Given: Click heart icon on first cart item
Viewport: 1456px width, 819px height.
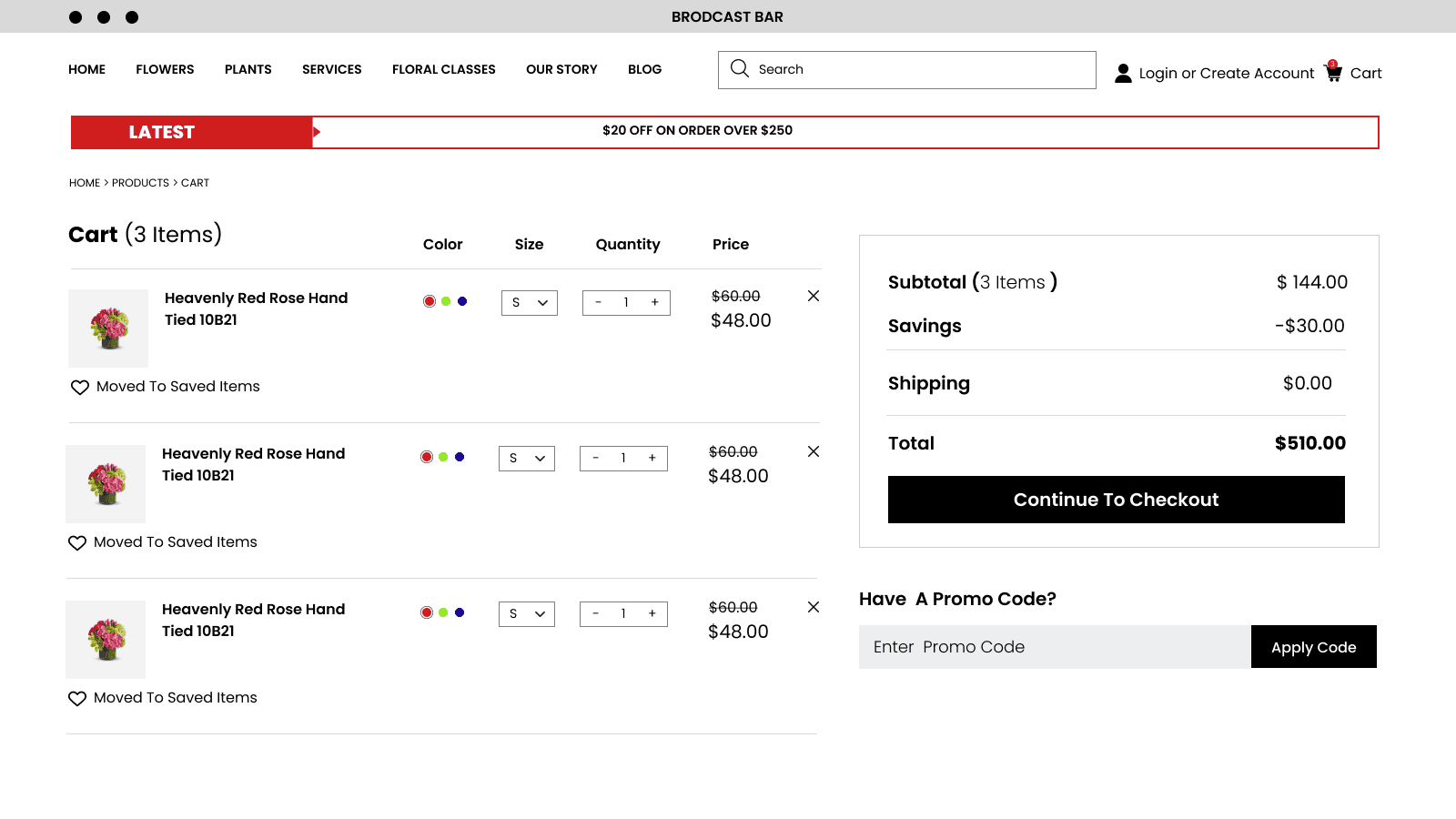Looking at the screenshot, I should 80,387.
